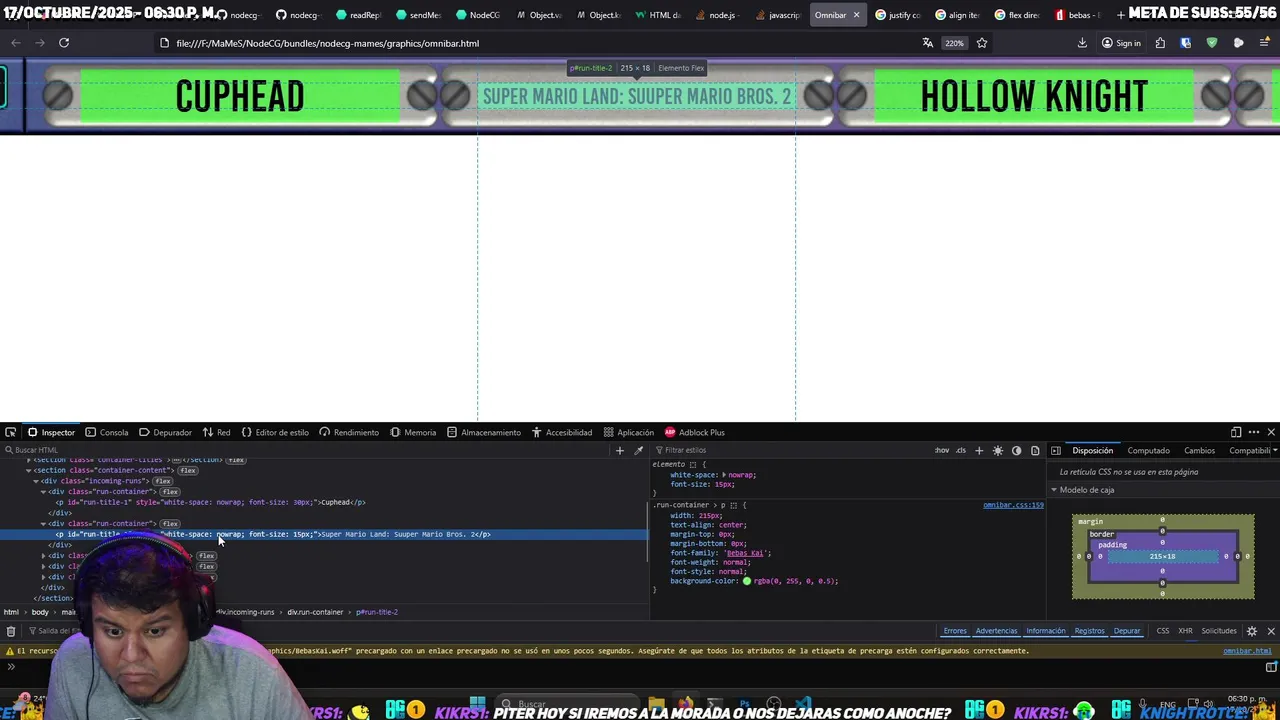
Task: Toggle the :hov pseudo-class panel
Action: (942, 450)
